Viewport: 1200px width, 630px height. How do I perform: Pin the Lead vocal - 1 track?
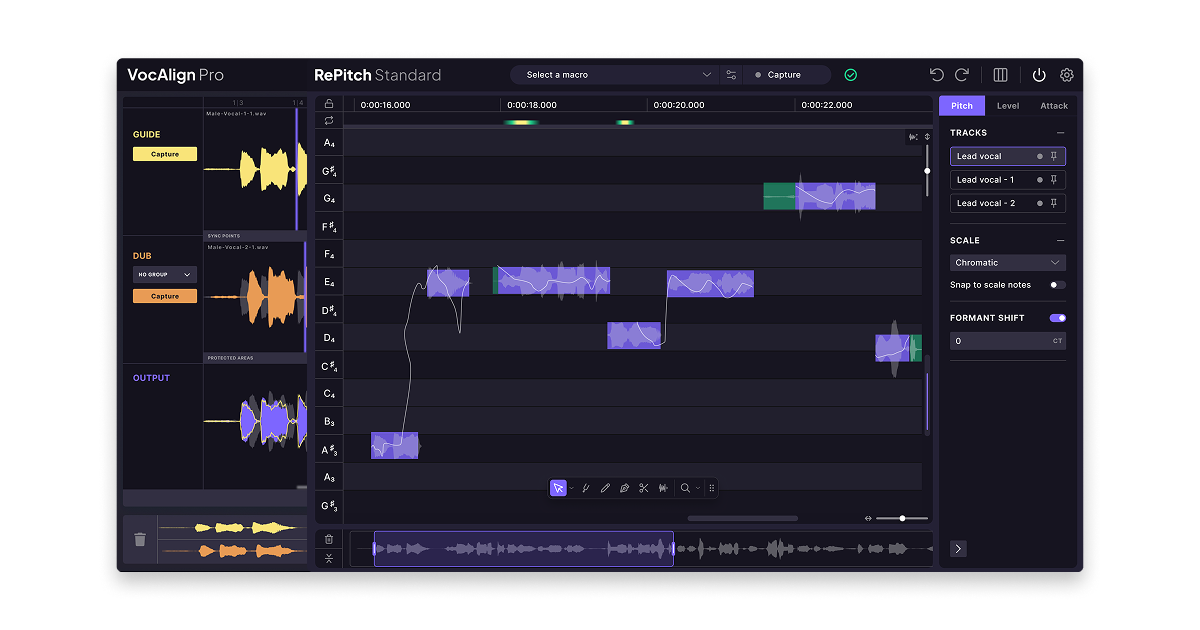(x=1053, y=180)
